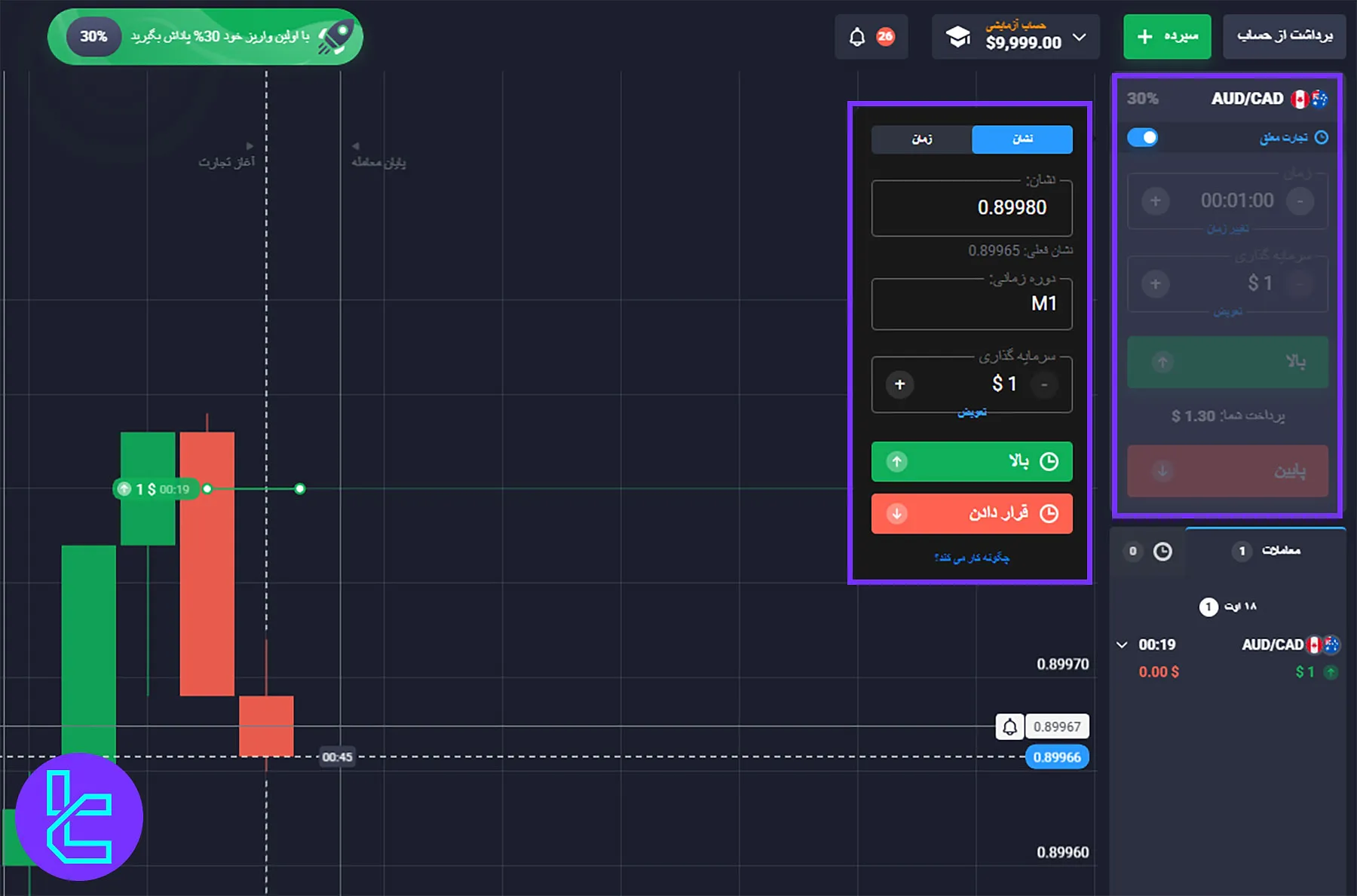Click the pending trades clock icon tab

coord(1162,552)
